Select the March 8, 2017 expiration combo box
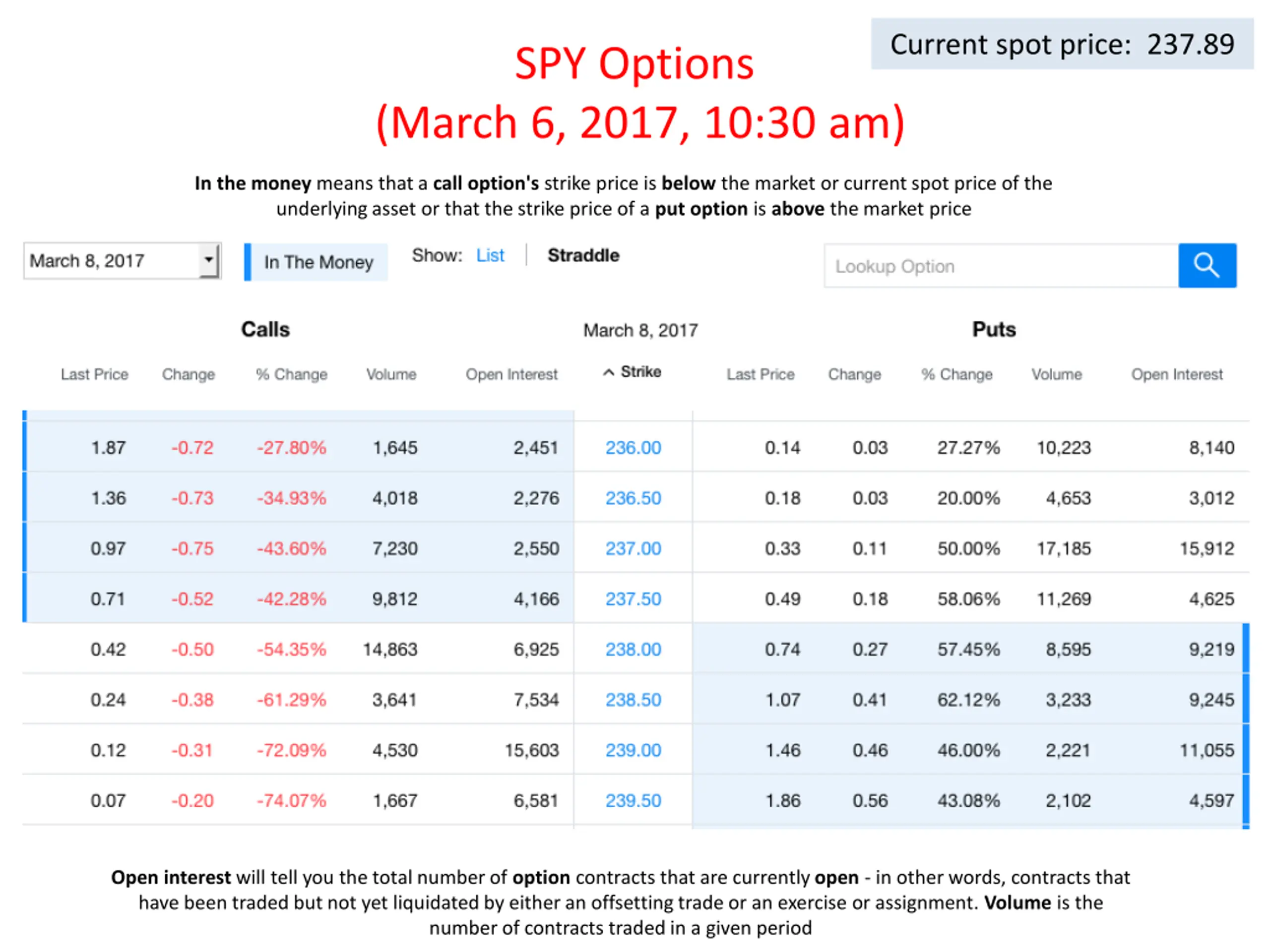The width and height of the screenshot is (1270, 952). tap(122, 260)
